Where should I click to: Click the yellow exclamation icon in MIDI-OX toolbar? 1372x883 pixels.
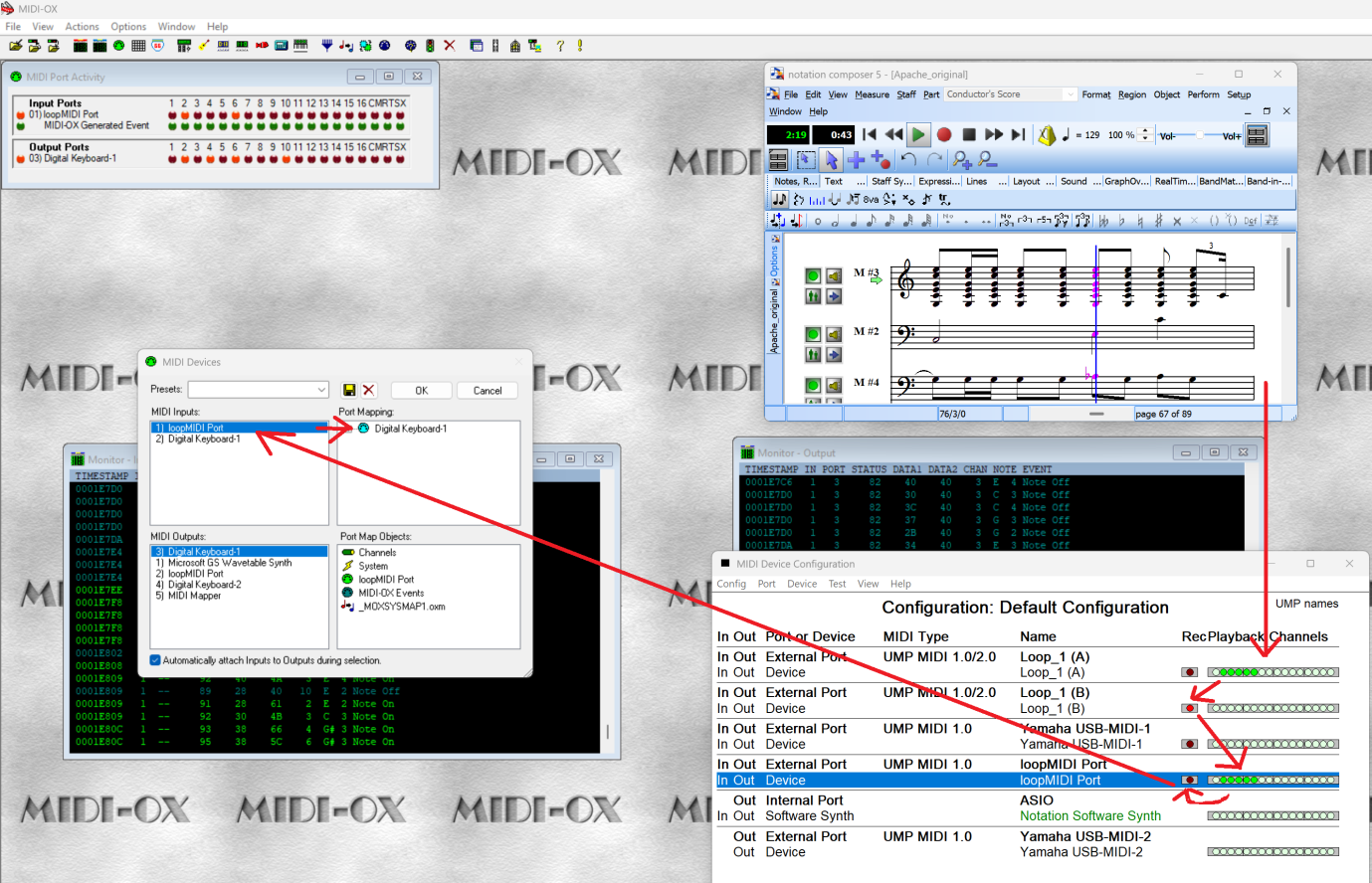580,46
